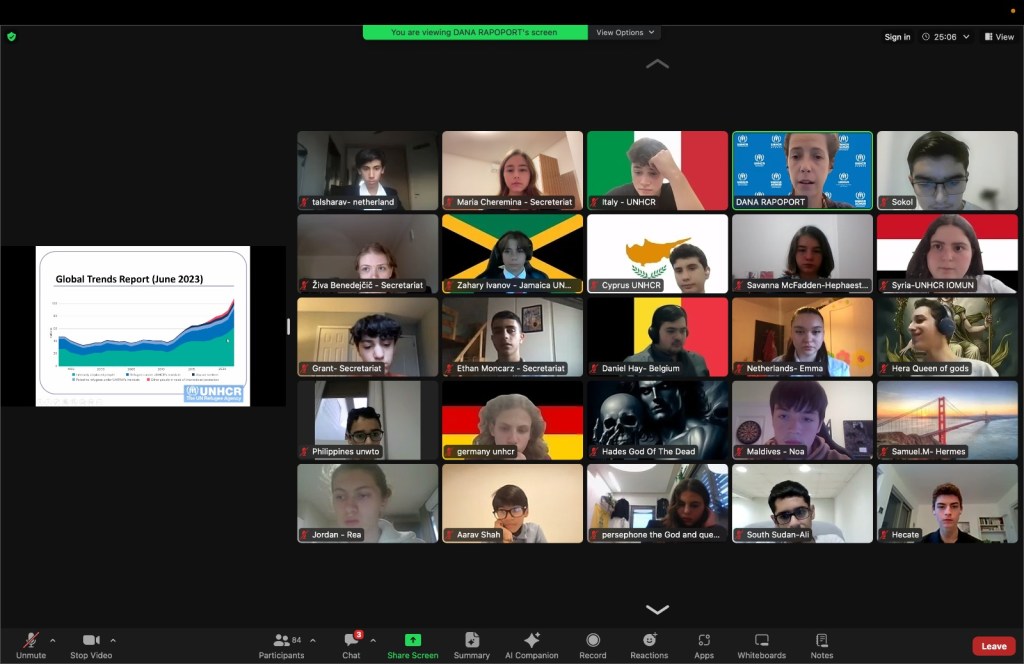Click the Sign in link
Viewport: 1024px width, 664px height.
click(x=897, y=37)
